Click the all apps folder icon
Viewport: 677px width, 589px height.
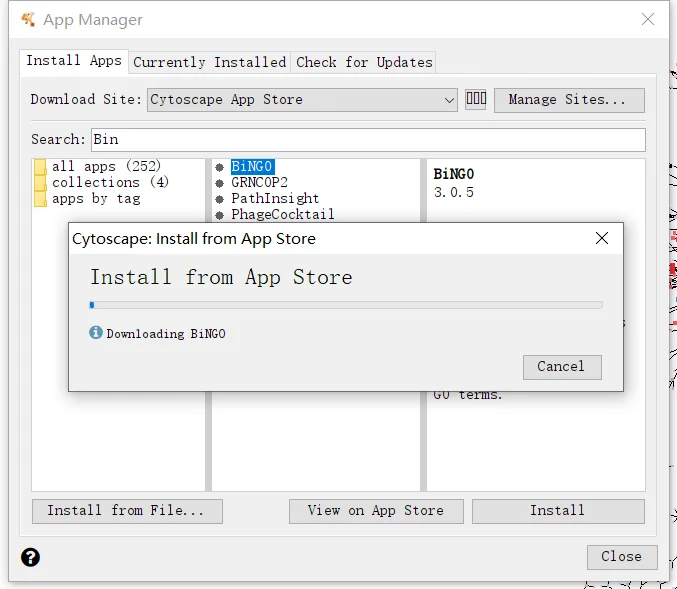tap(40, 167)
